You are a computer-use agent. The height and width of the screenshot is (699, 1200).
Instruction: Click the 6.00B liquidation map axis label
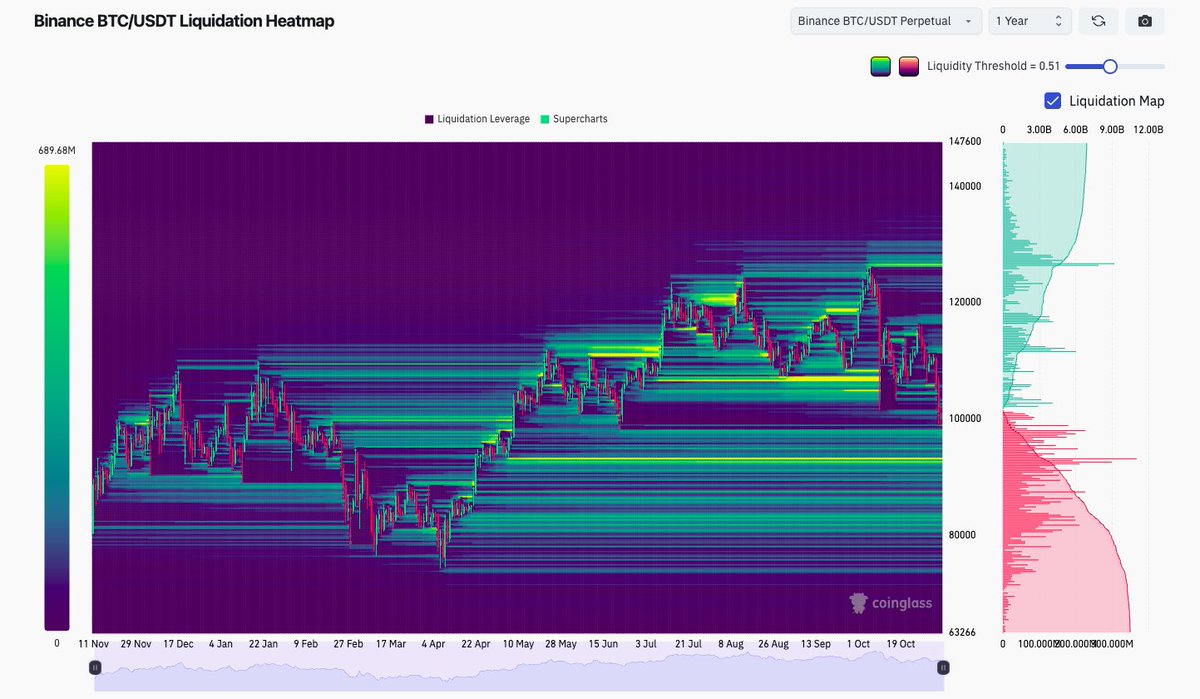[x=1076, y=130]
